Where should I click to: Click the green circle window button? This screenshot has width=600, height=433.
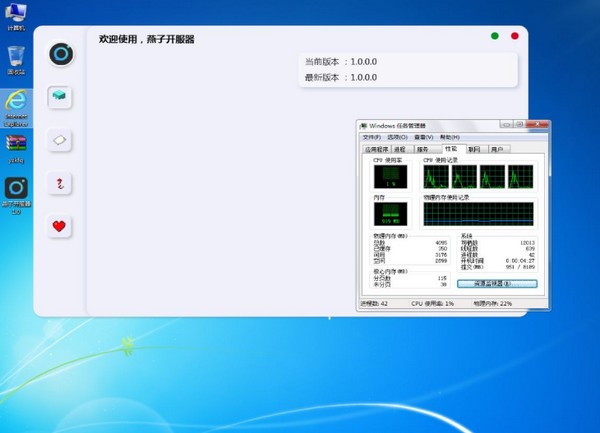pyautogui.click(x=494, y=36)
